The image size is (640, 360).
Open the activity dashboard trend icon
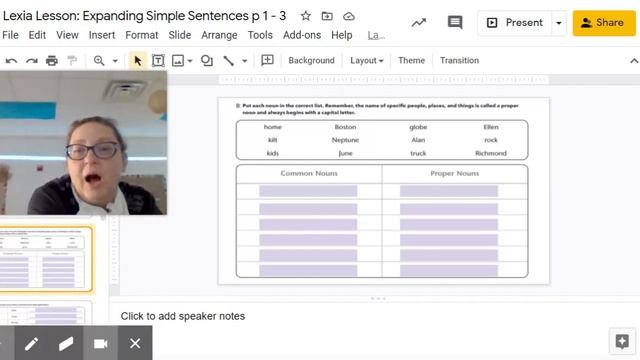coord(418,23)
